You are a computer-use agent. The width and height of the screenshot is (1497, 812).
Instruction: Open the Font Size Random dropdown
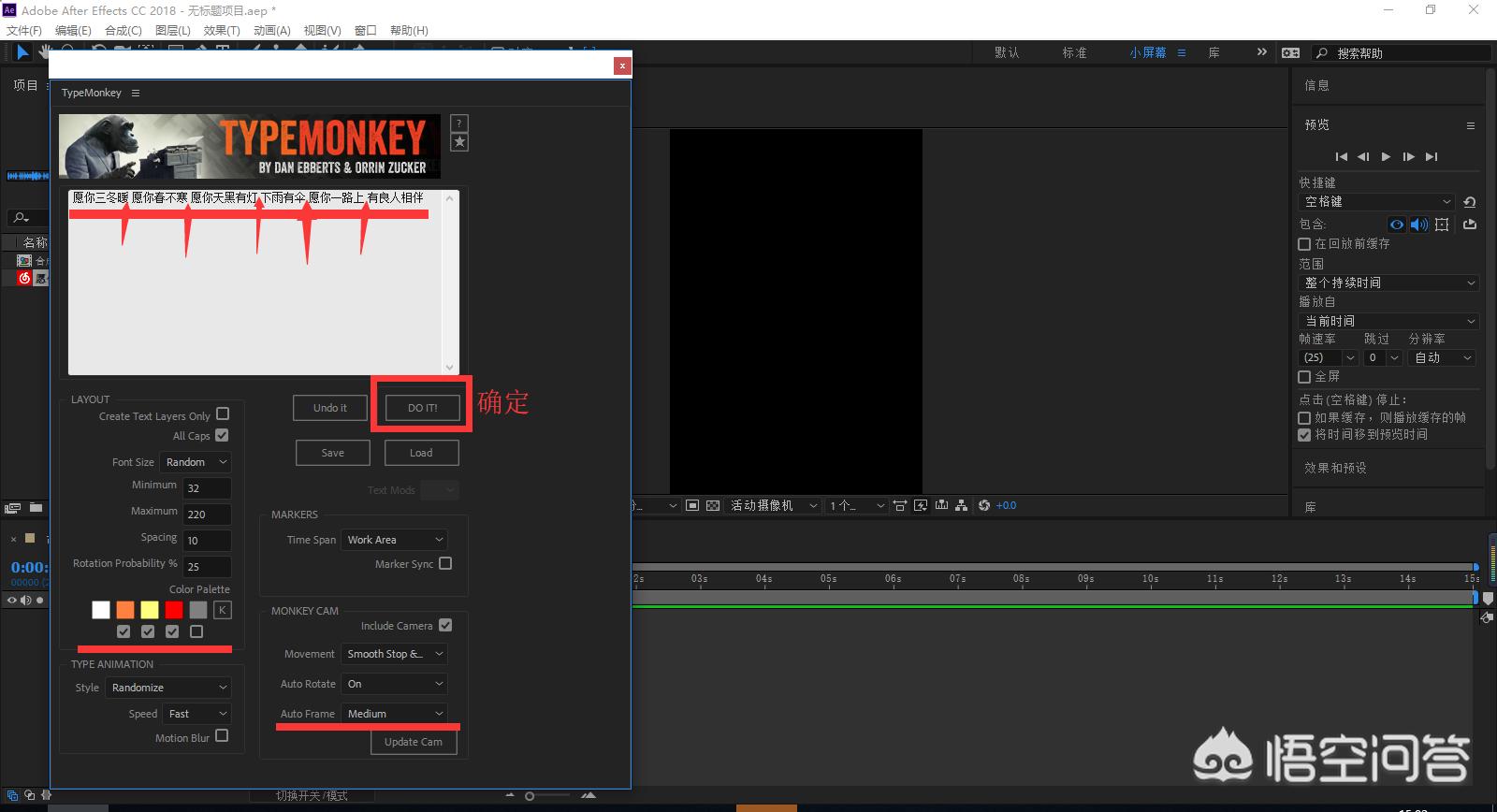click(x=196, y=462)
